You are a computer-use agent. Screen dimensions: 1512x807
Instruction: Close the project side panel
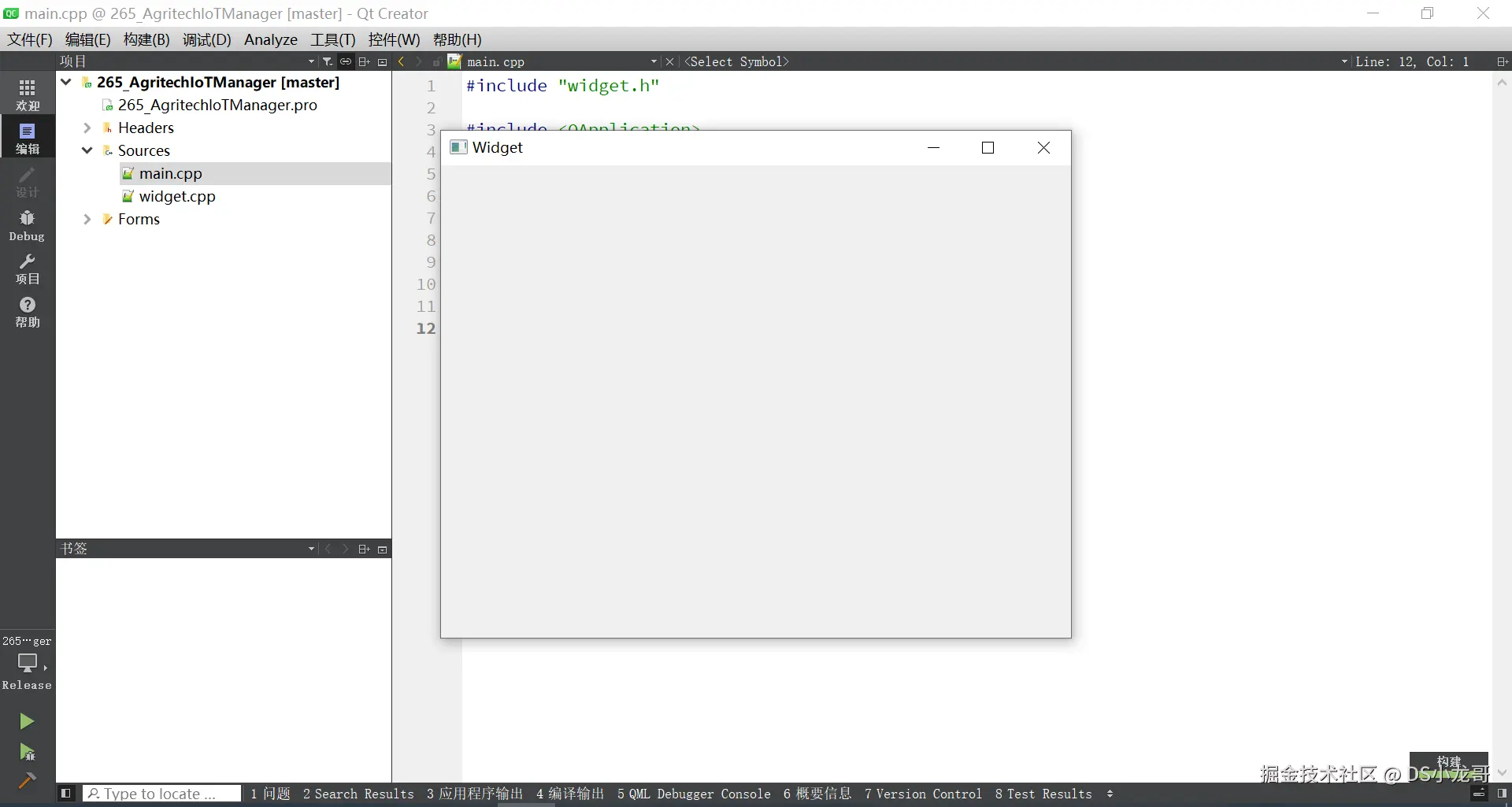point(383,61)
